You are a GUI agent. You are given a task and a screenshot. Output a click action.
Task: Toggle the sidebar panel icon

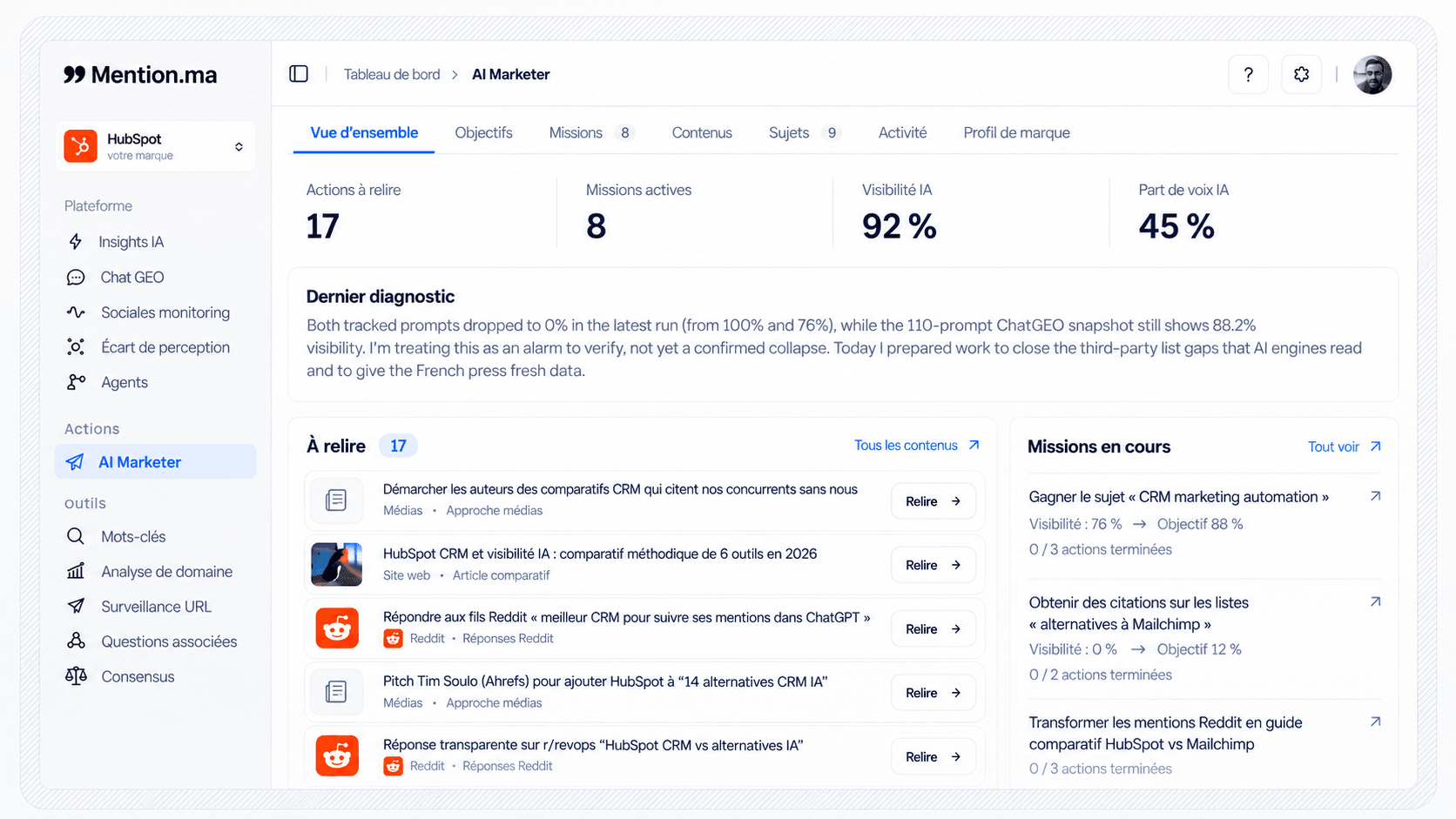click(299, 74)
